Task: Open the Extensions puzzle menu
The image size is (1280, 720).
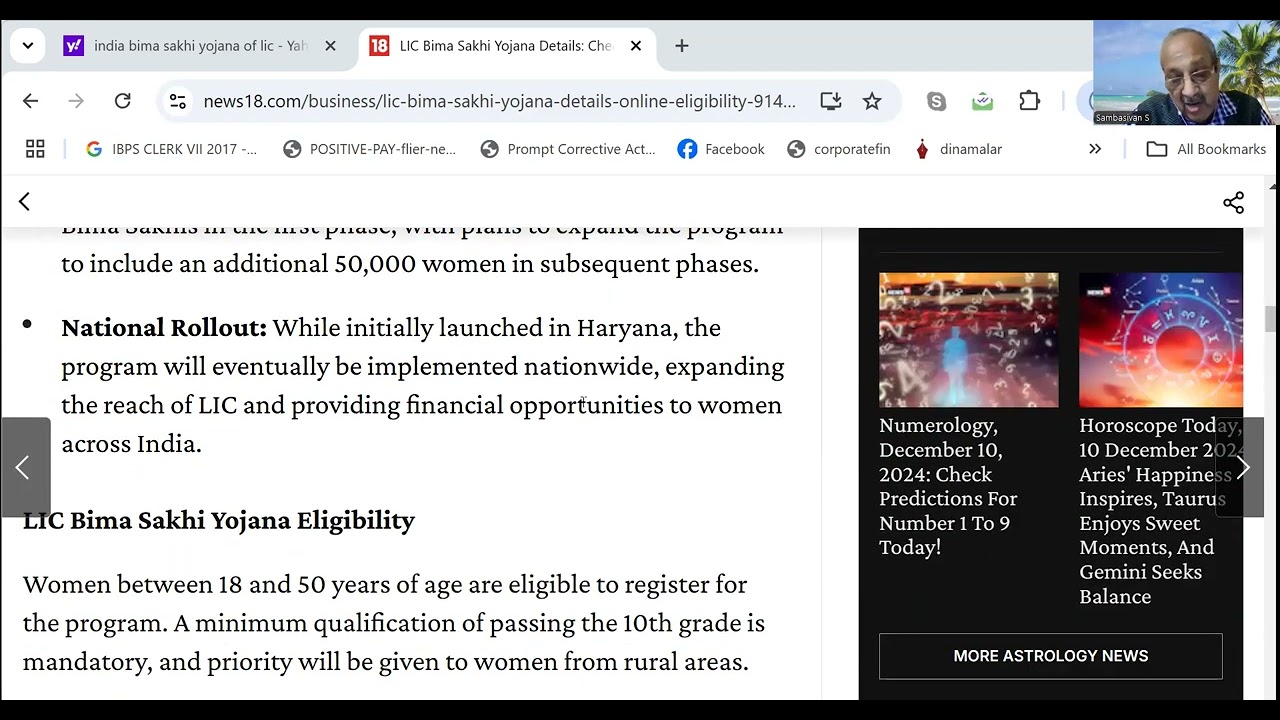Action: pyautogui.click(x=1029, y=101)
